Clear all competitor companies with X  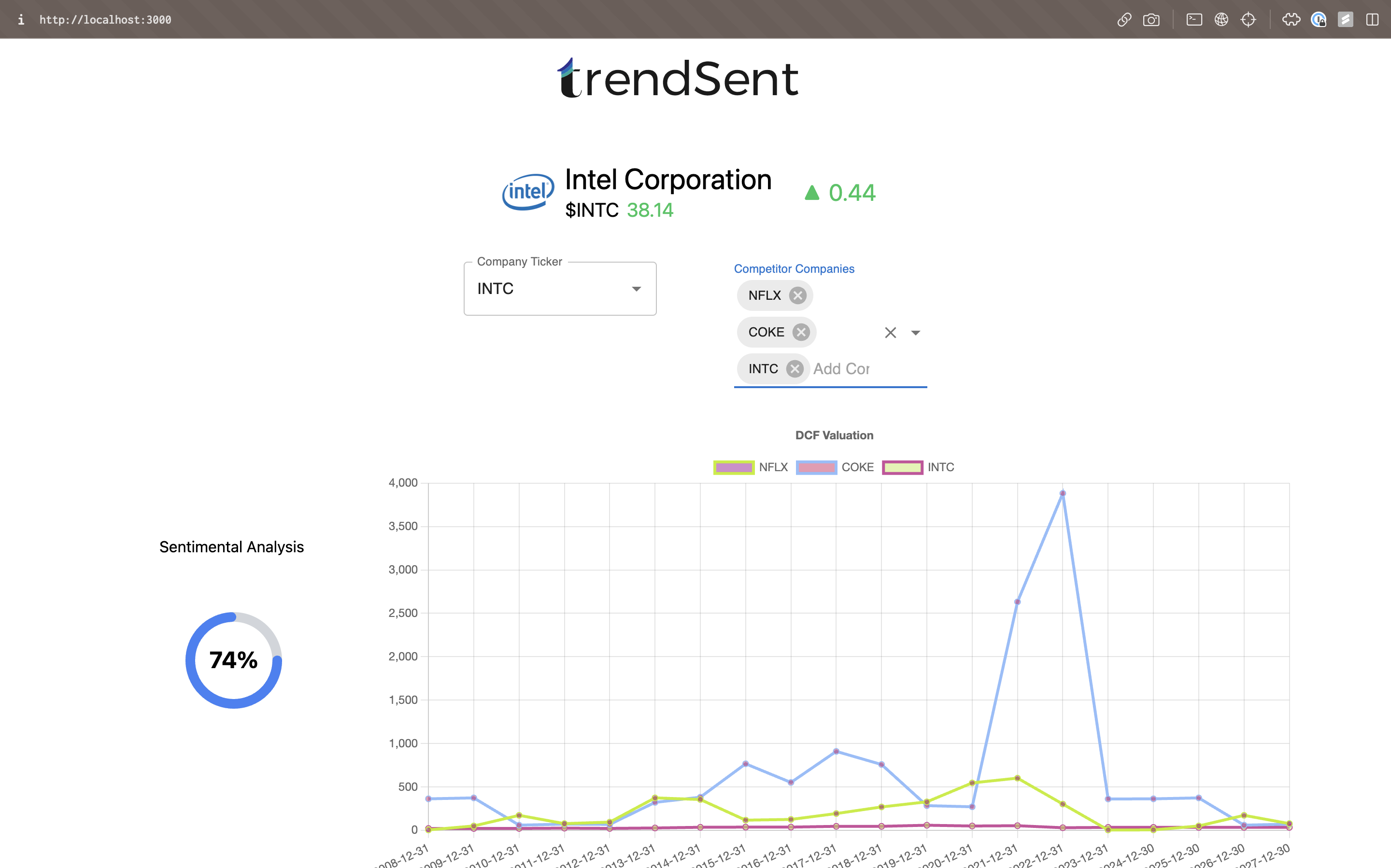click(x=890, y=333)
